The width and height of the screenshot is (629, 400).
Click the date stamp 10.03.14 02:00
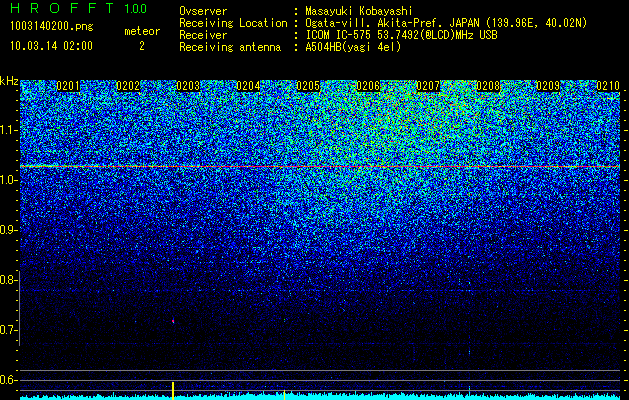[51, 46]
